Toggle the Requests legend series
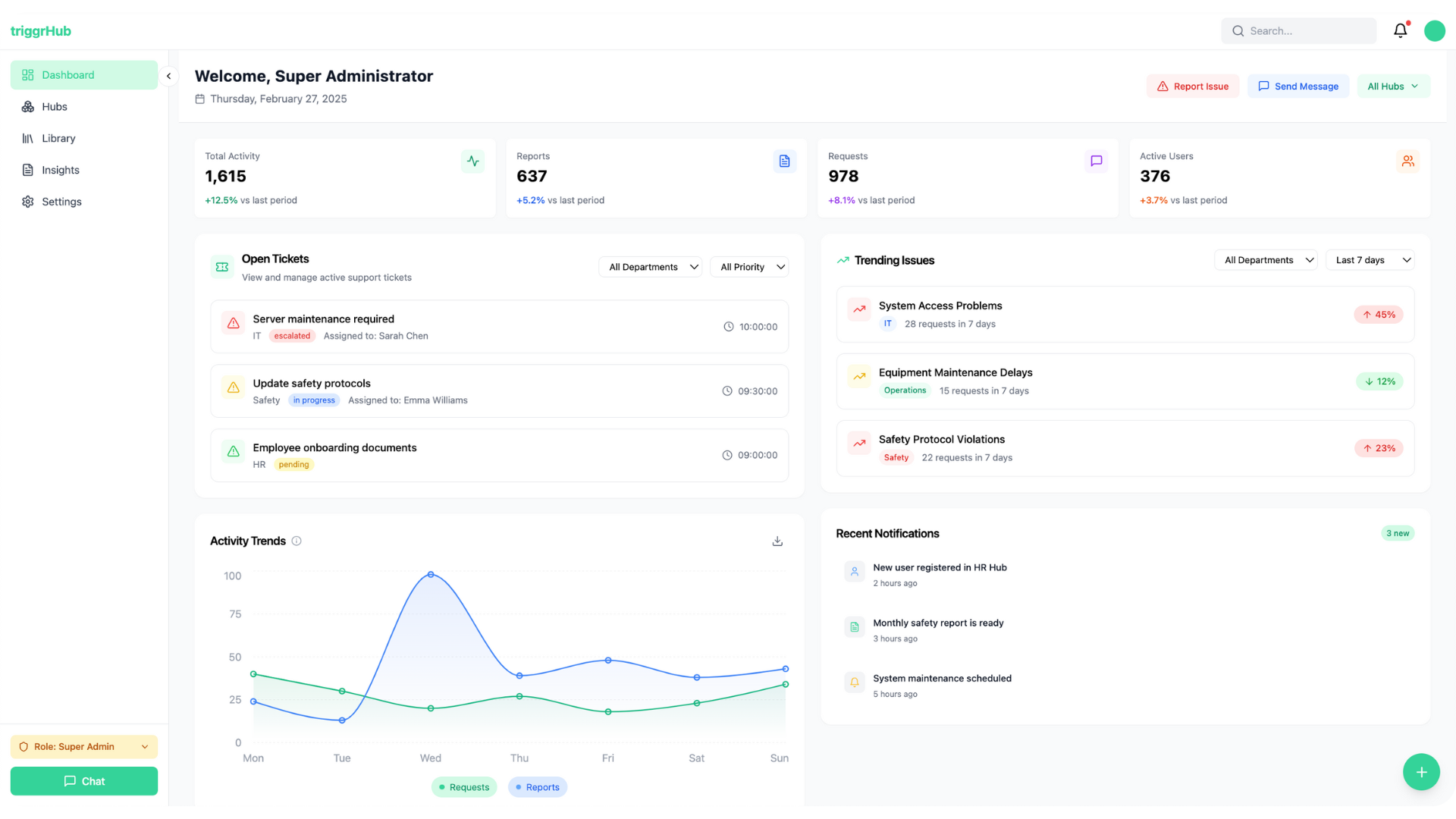1456x819 pixels. coord(464,787)
